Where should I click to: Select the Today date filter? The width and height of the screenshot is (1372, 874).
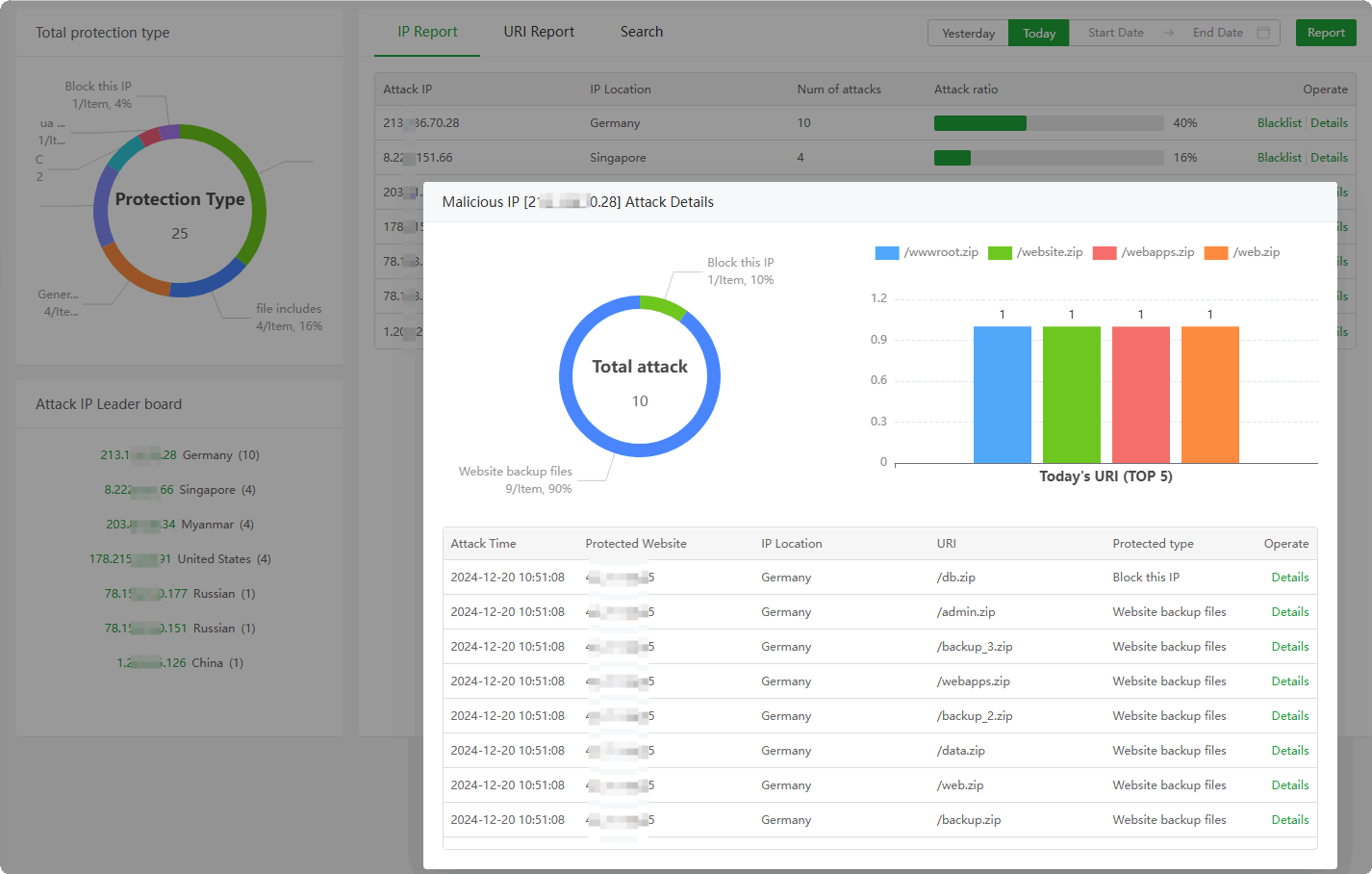point(1039,33)
